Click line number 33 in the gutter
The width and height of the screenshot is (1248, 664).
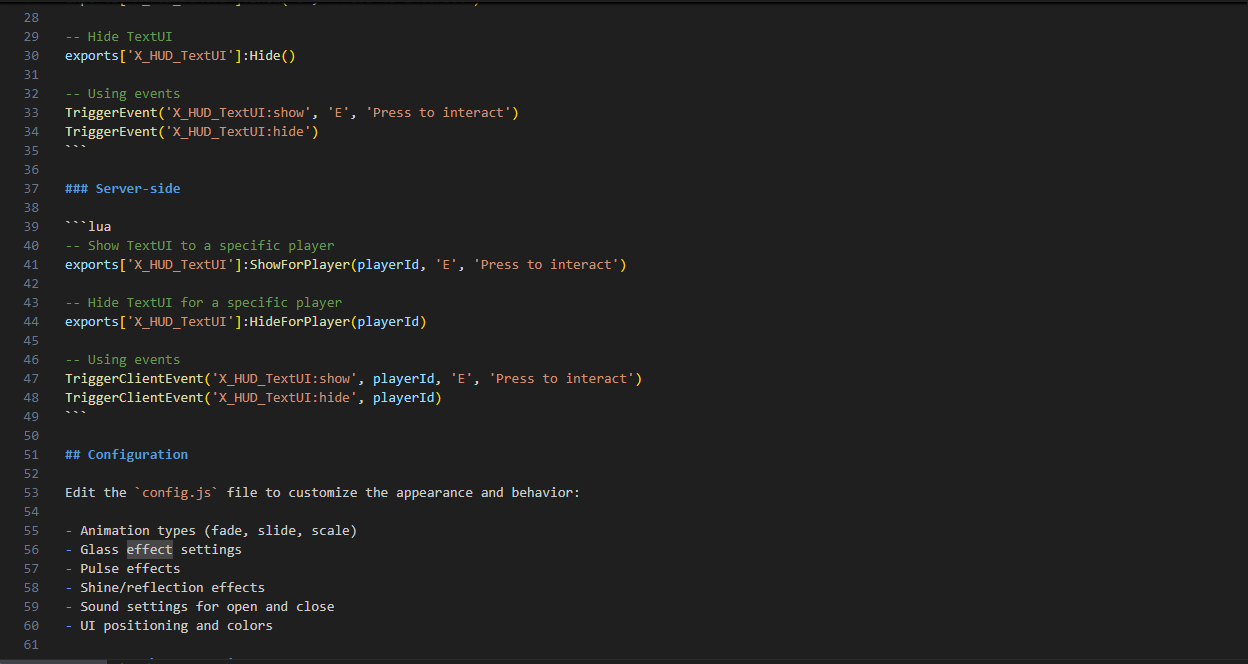(x=30, y=112)
